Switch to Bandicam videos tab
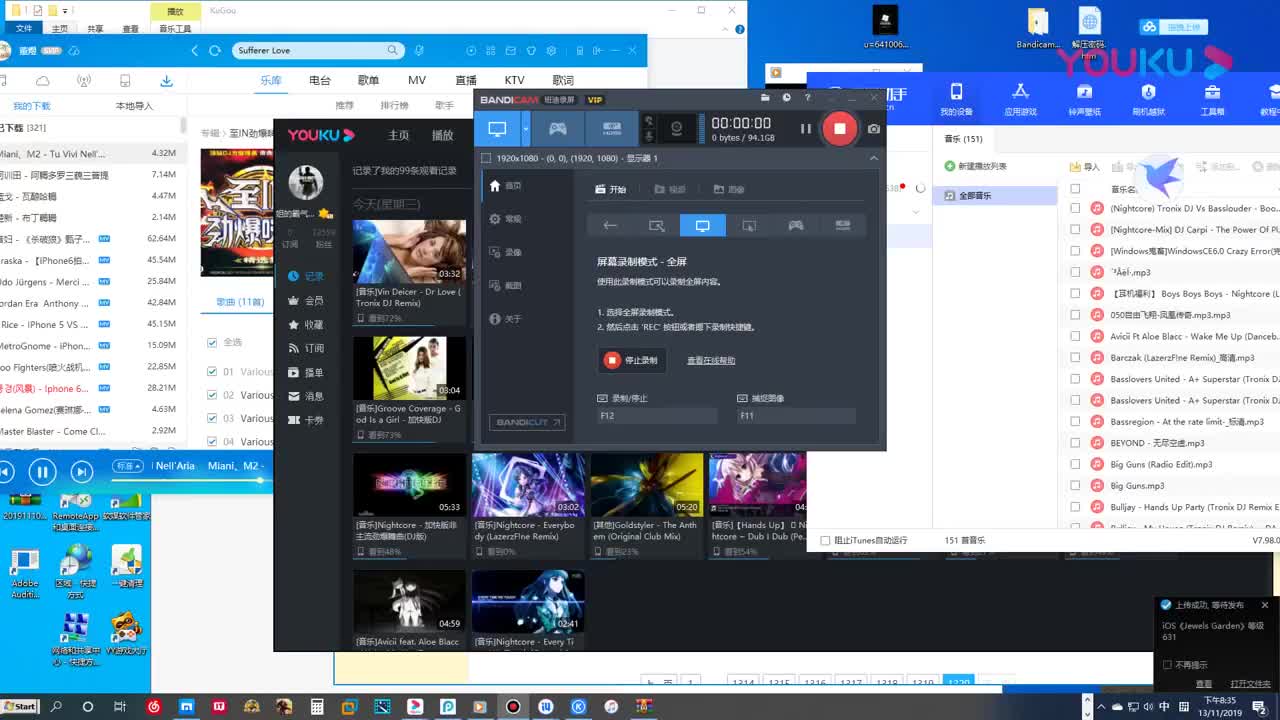The height and width of the screenshot is (720, 1280). [x=670, y=189]
